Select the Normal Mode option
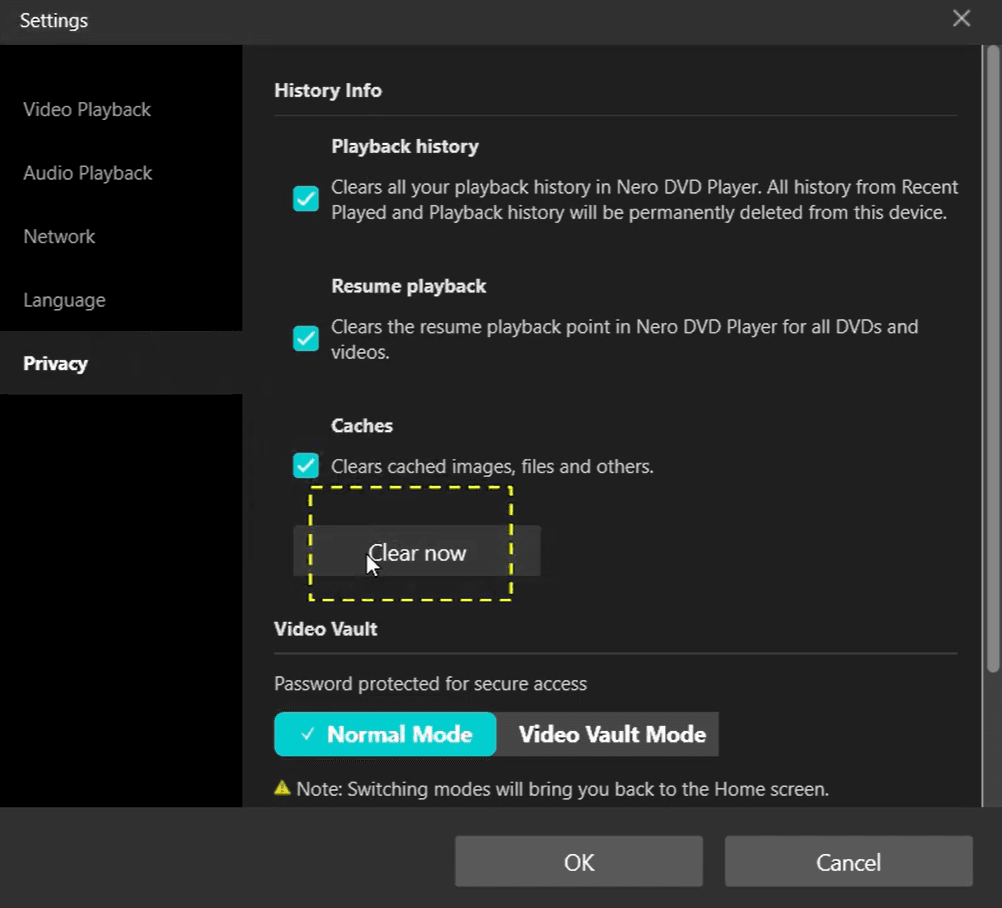1002x908 pixels. pos(385,734)
